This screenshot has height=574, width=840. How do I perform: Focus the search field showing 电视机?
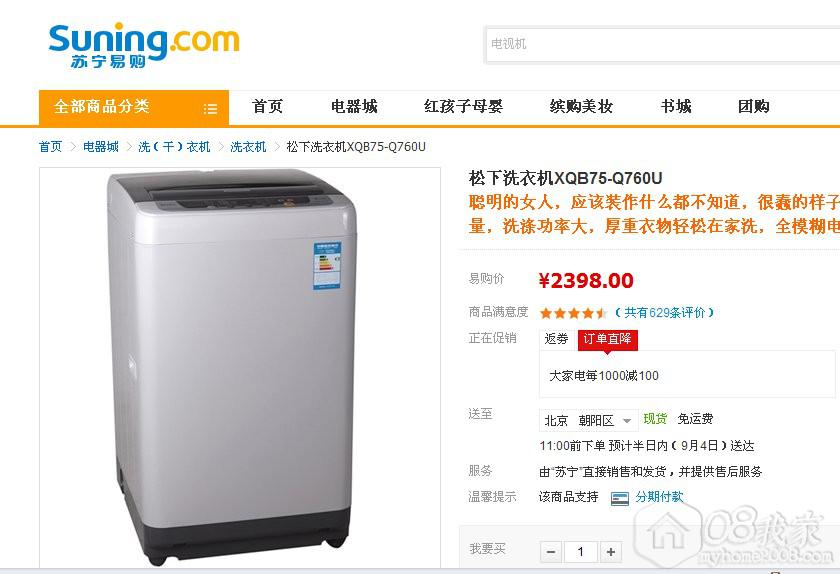(662, 44)
